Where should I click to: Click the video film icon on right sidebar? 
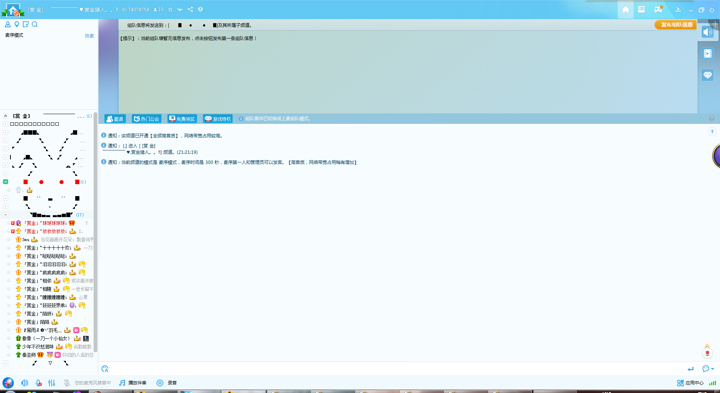708,53
